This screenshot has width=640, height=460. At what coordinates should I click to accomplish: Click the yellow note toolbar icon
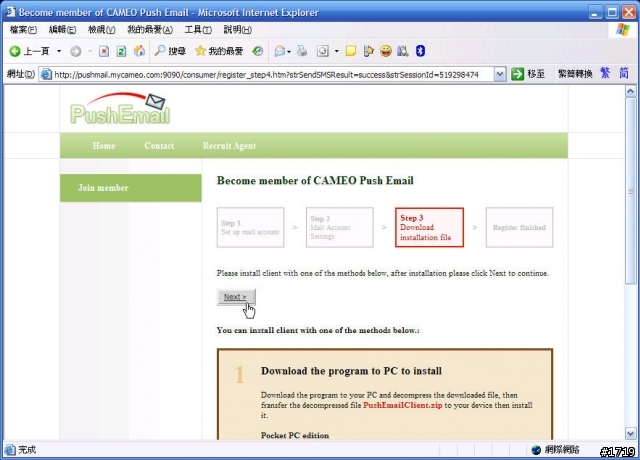tap(351, 51)
